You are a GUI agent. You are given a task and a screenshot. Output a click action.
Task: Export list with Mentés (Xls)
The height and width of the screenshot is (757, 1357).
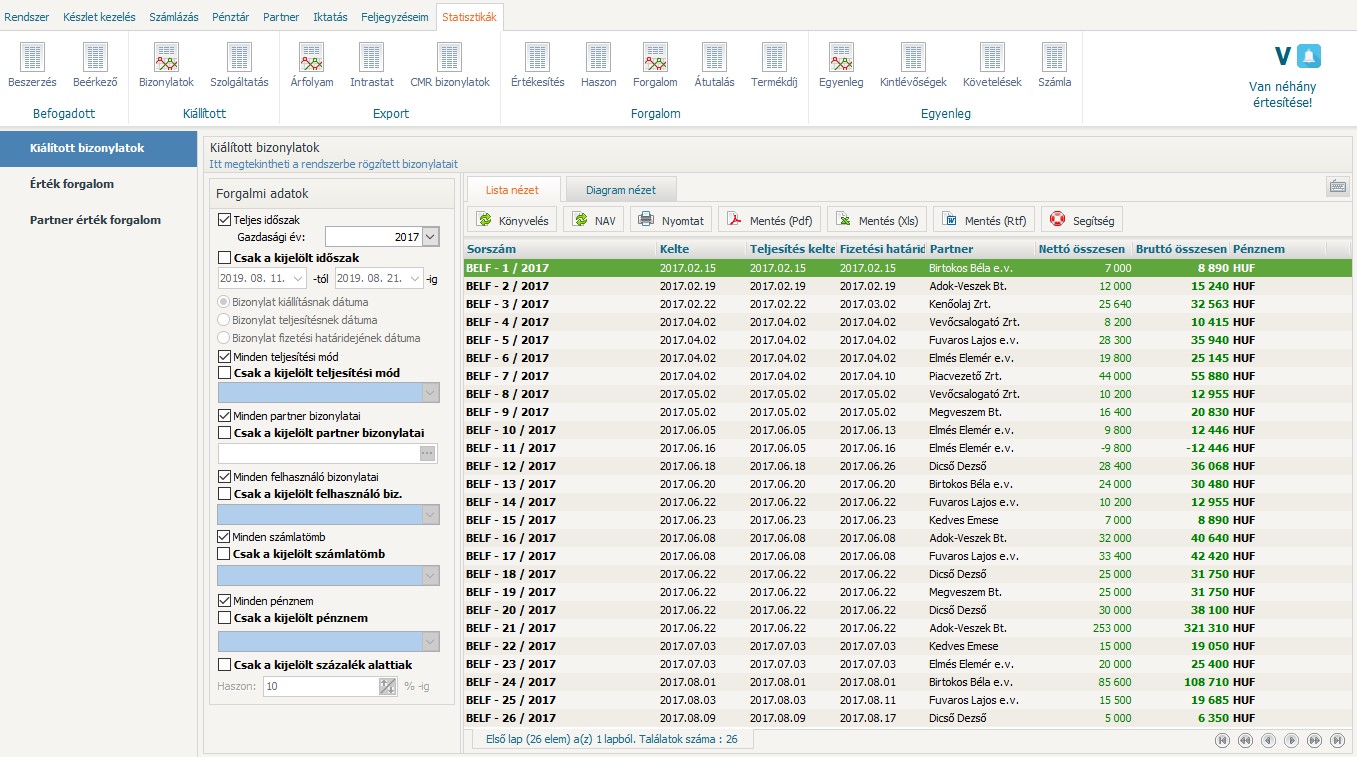(x=876, y=220)
